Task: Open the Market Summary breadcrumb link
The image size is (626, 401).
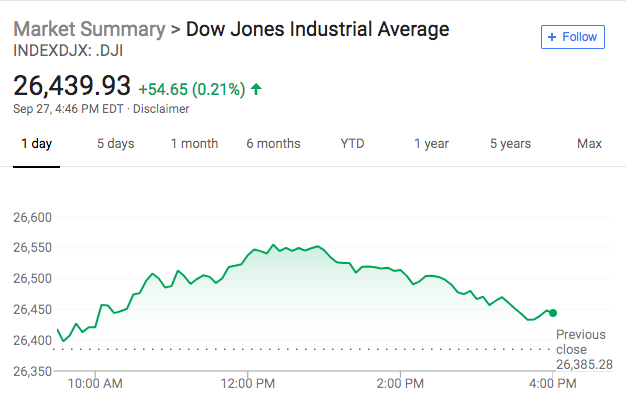Action: tap(89, 29)
